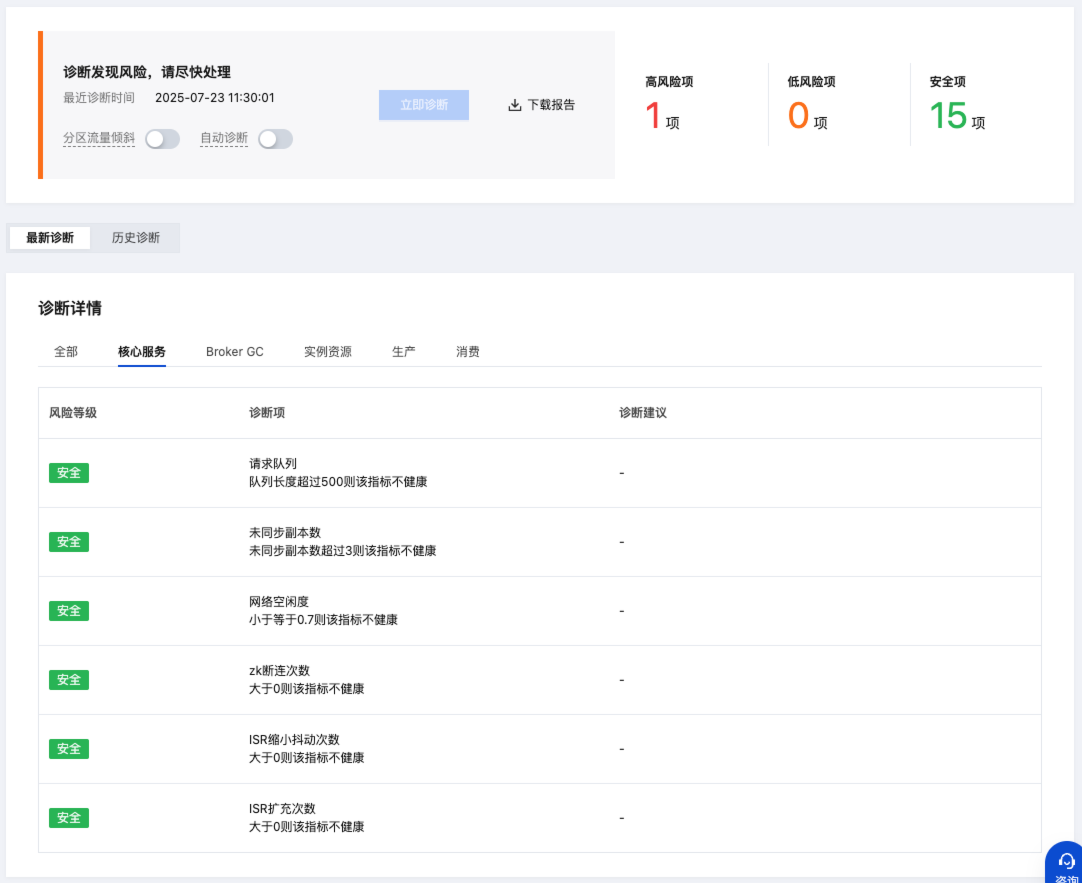Go to the 生产 tab
Screen dimensions: 1082x883
pyautogui.click(x=404, y=352)
